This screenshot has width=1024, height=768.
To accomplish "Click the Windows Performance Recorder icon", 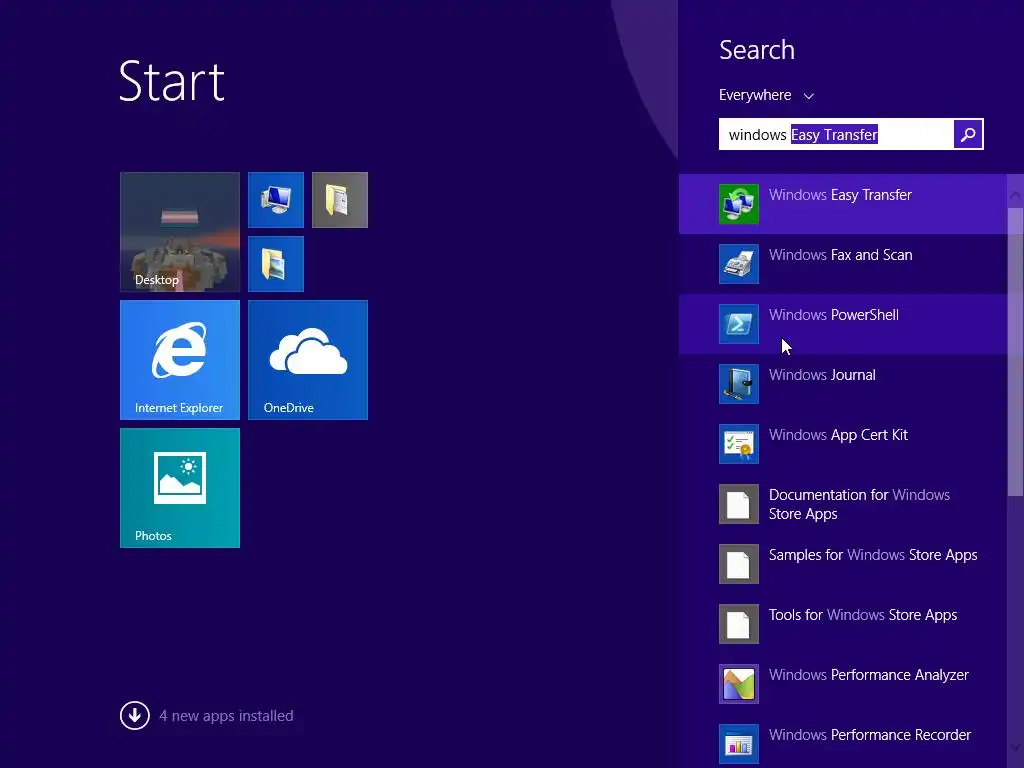I will click(x=739, y=744).
